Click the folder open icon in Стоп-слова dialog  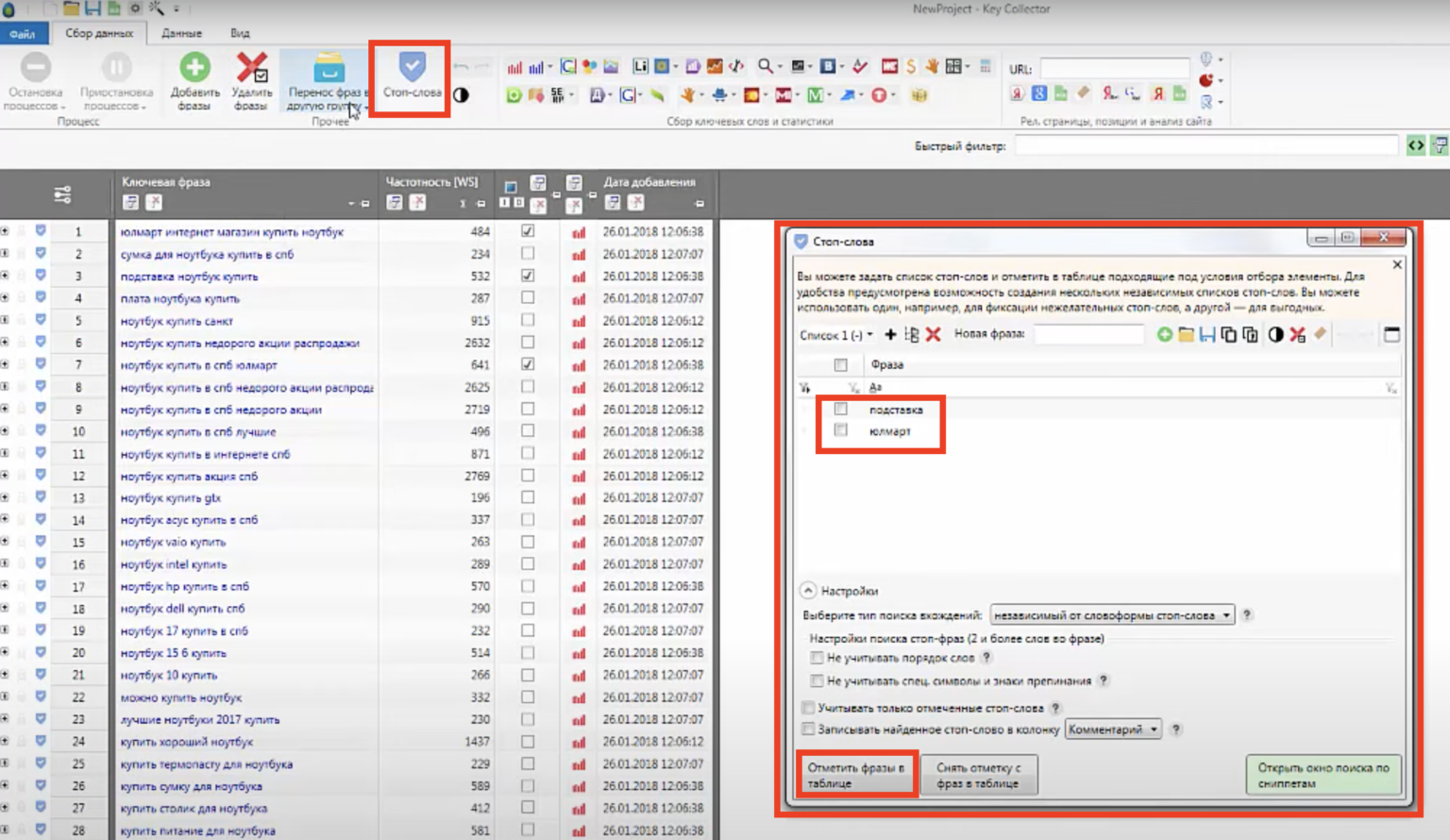coord(1186,335)
